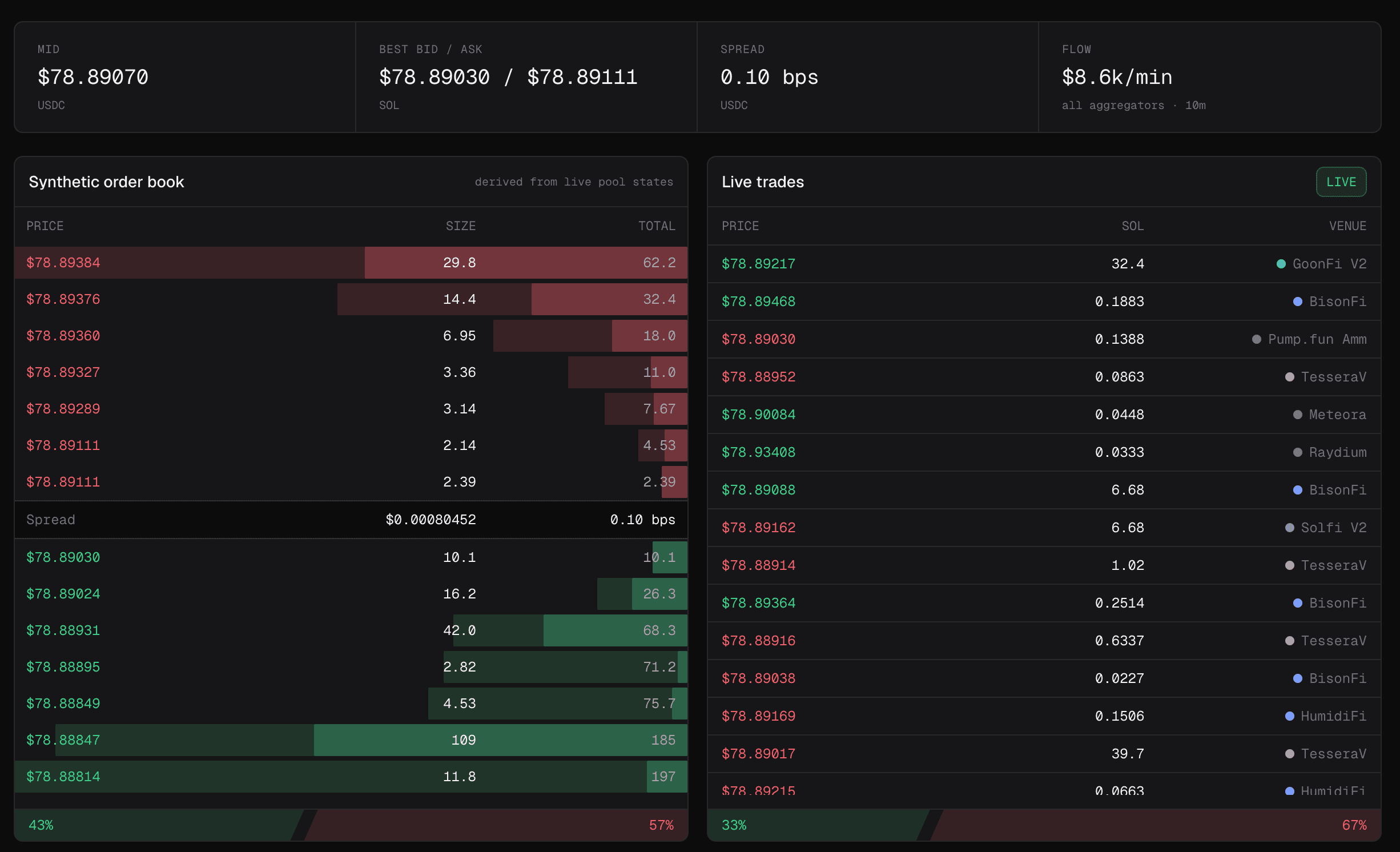This screenshot has width=1400, height=852.
Task: Click trade price $78.89217
Action: [x=759, y=264]
